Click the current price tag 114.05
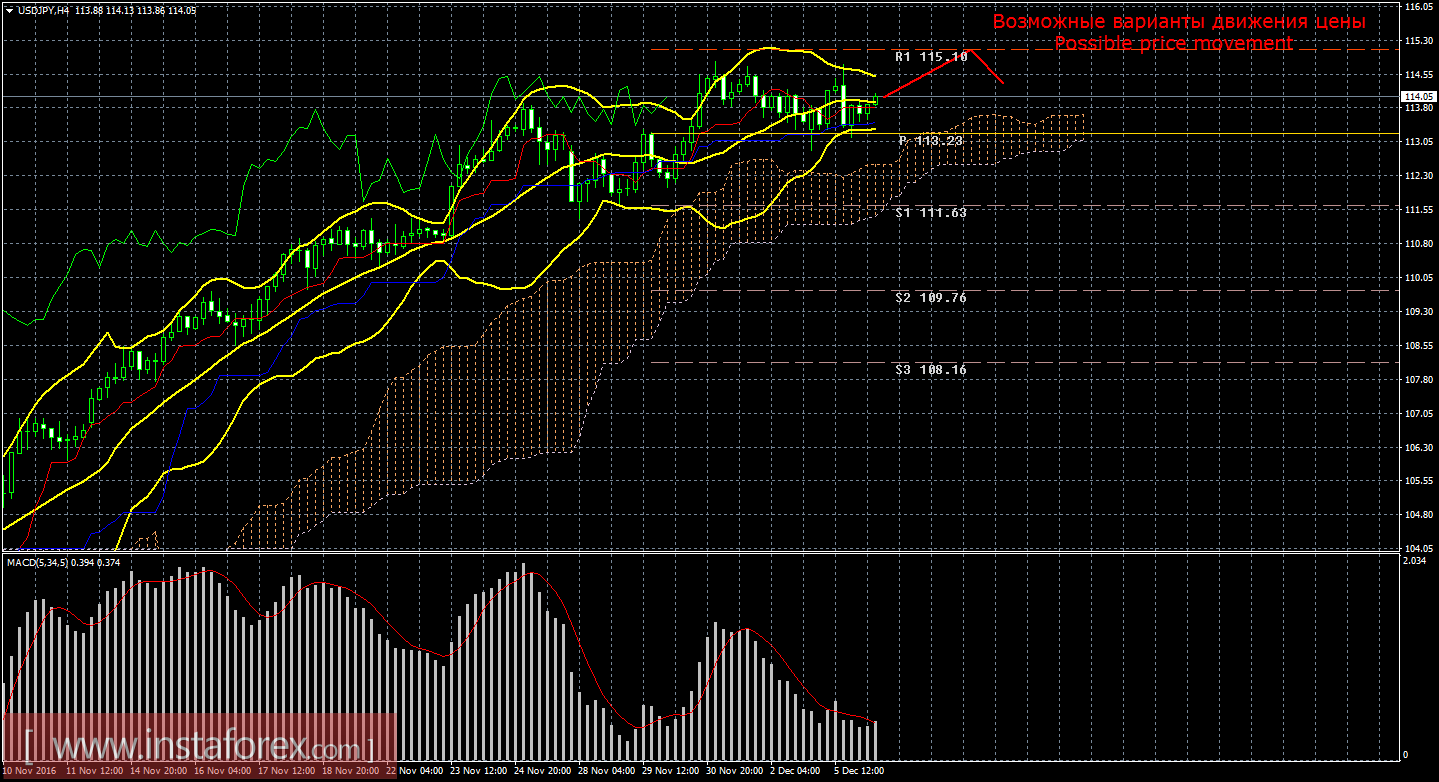This screenshot has width=1439, height=782. coord(1418,97)
